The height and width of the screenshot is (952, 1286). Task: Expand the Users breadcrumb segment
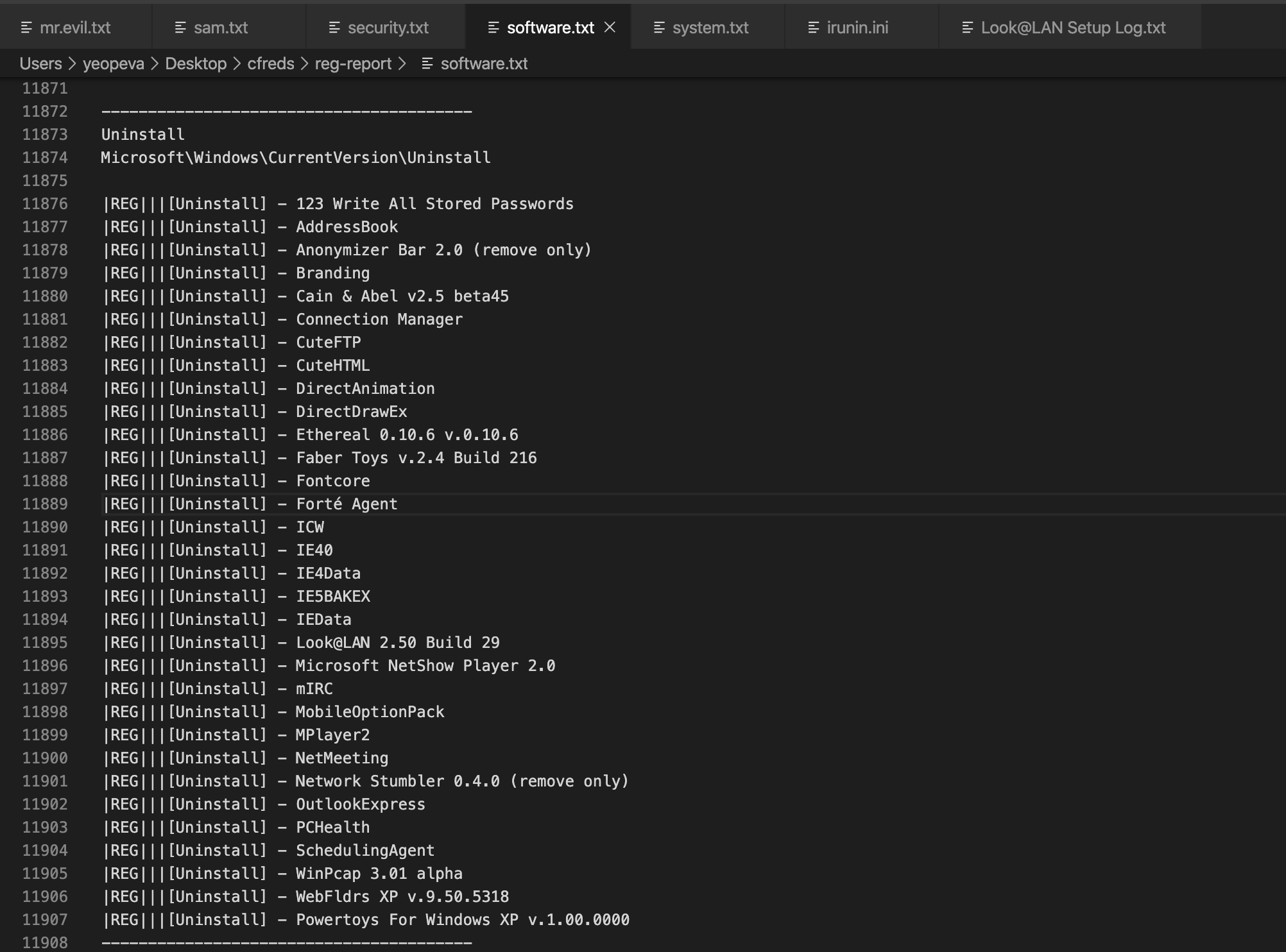pyautogui.click(x=40, y=64)
